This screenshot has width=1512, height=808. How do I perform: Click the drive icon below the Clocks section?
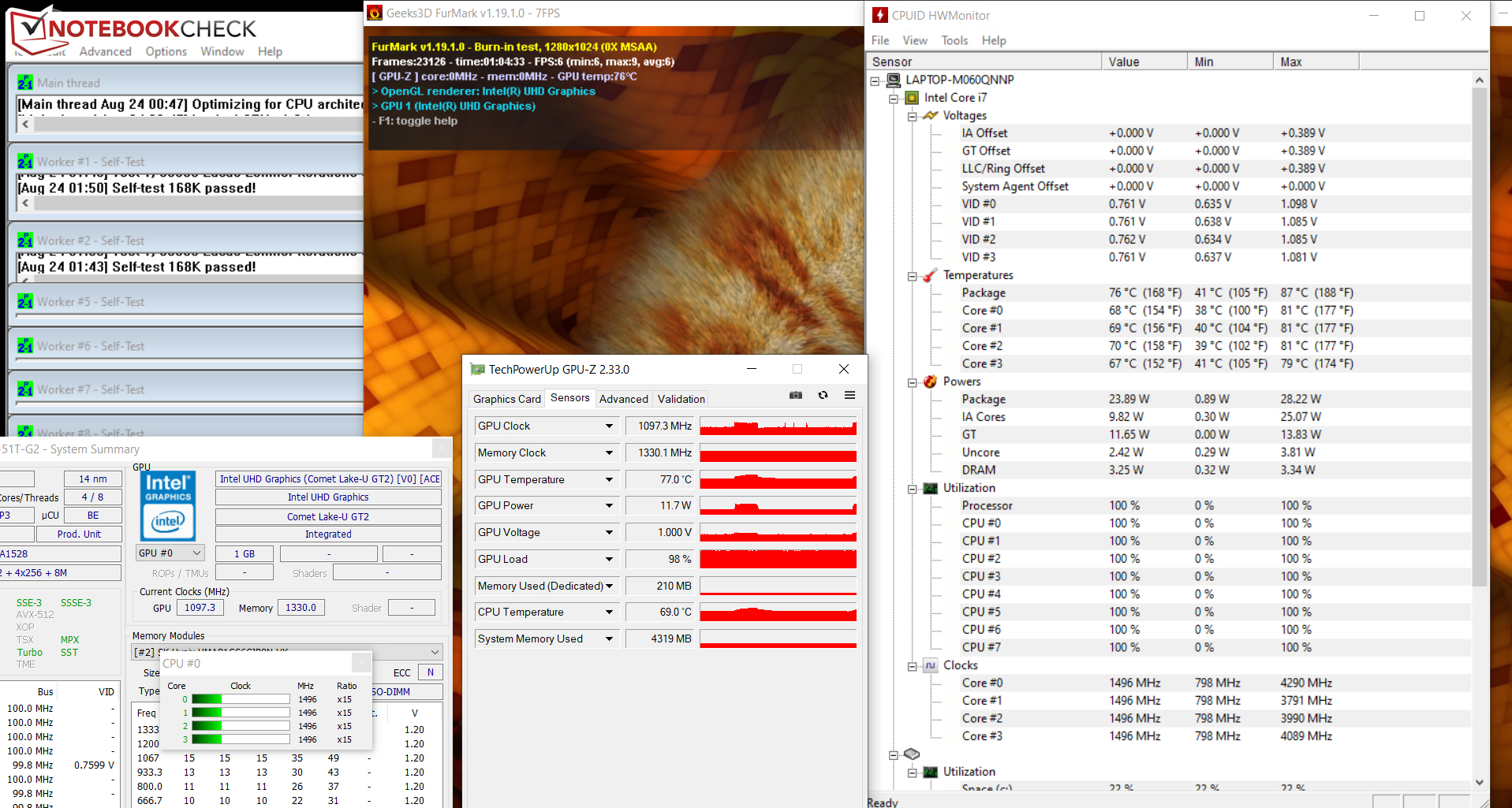click(x=912, y=754)
